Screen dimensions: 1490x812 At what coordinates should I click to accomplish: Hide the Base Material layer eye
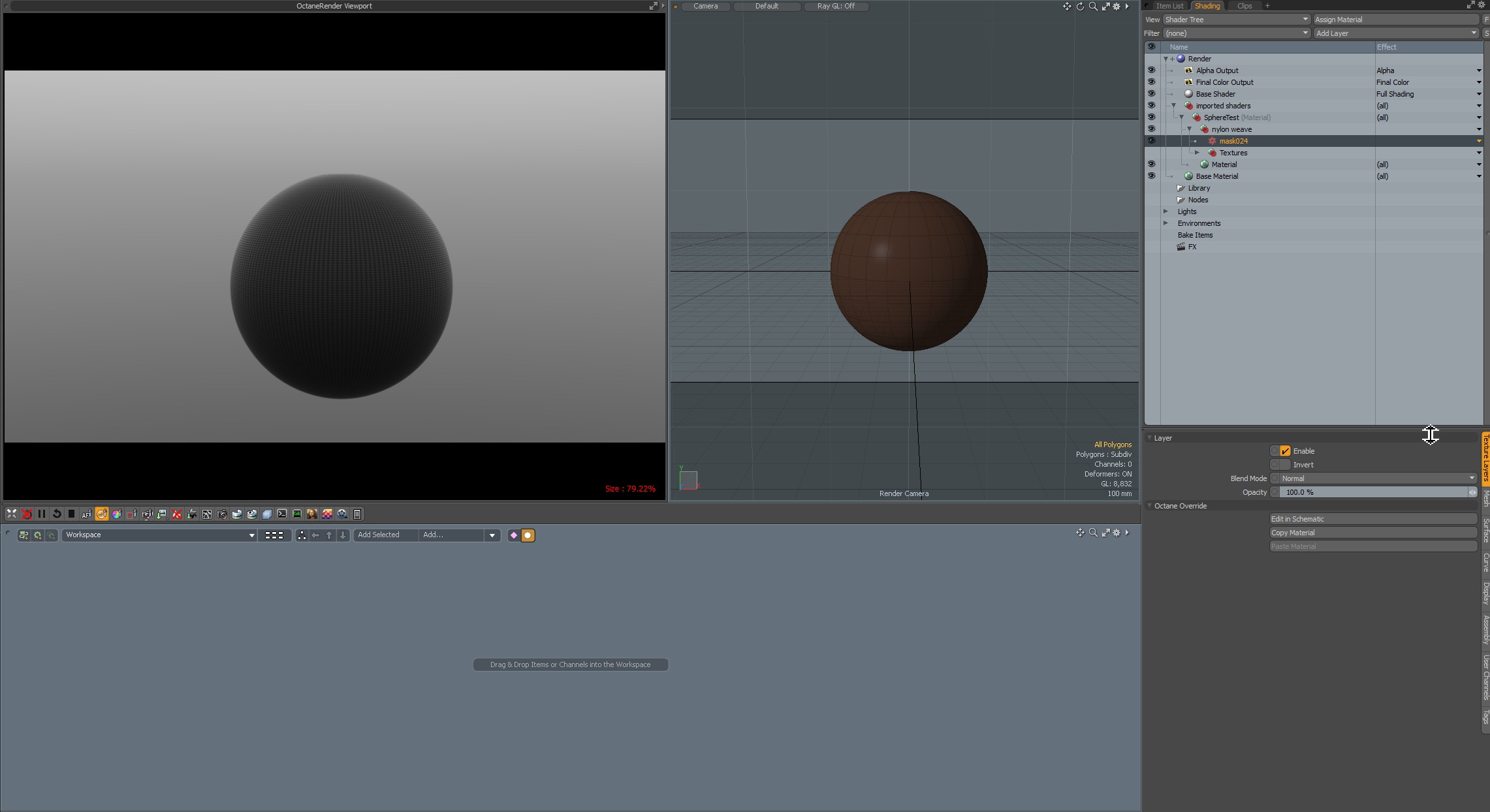click(1151, 176)
